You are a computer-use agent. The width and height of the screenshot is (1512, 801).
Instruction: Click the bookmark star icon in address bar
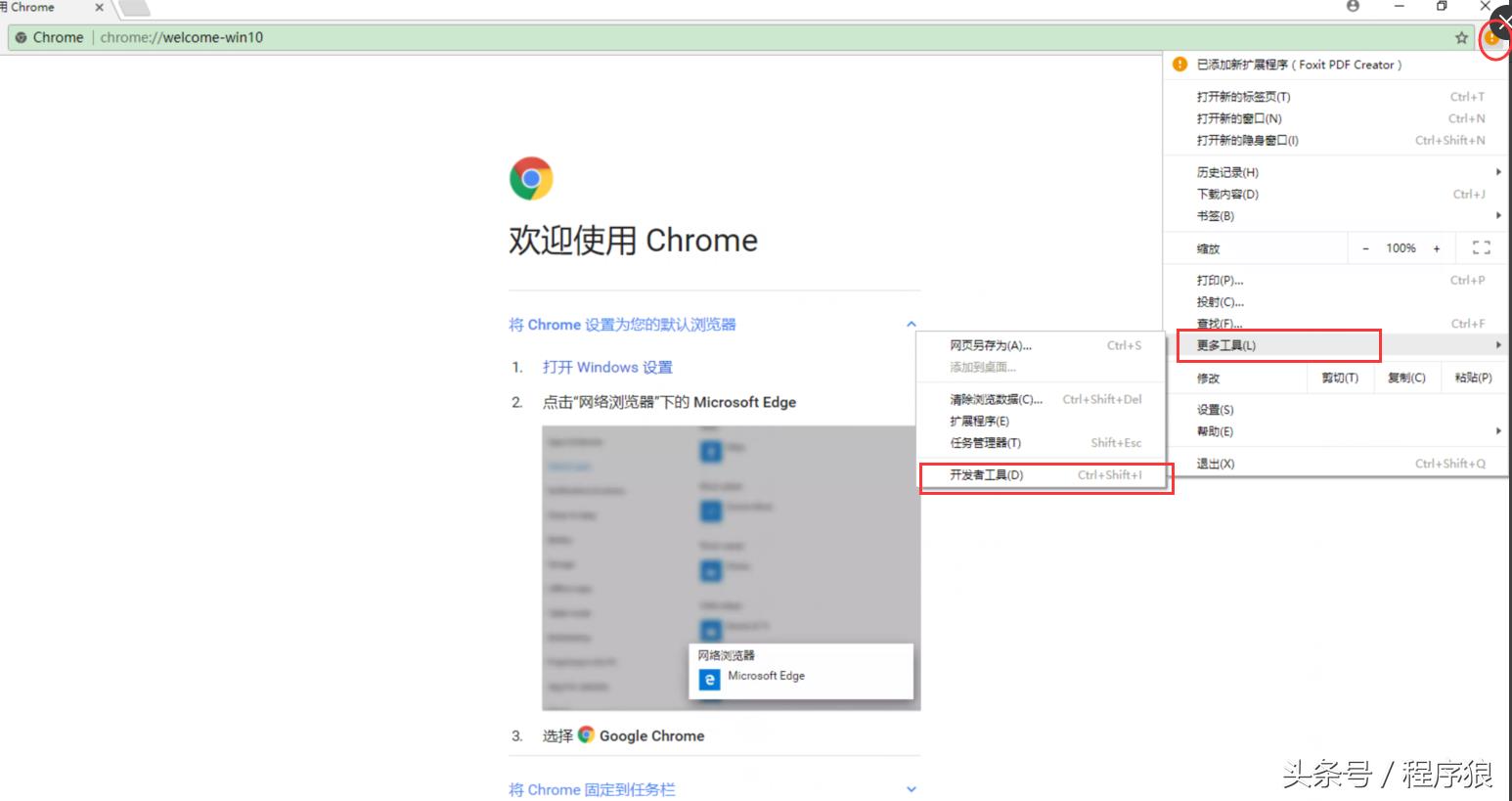[1461, 38]
